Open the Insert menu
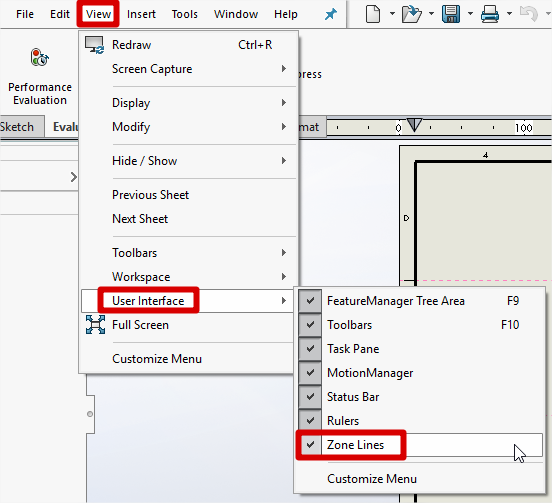Image resolution: width=552 pixels, height=503 pixels. pos(141,14)
